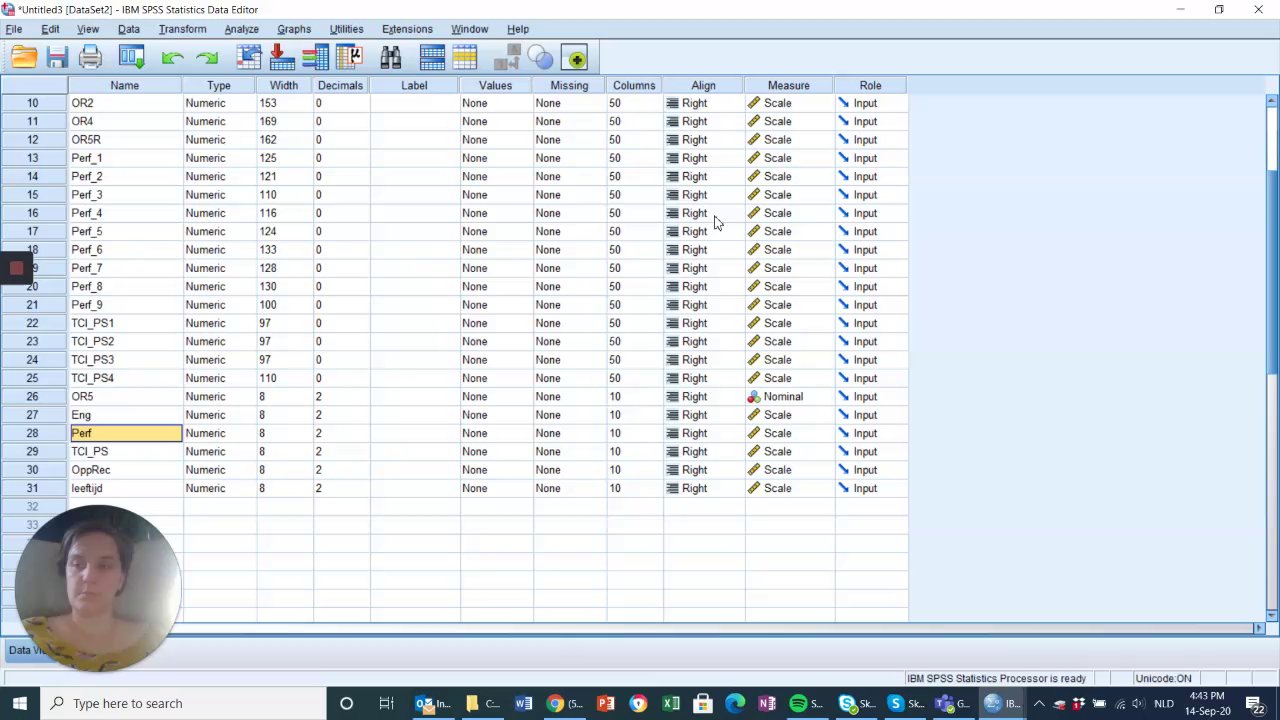Viewport: 1280px width, 720px height.
Task: Click the overlapping circles toolbar icon
Action: (x=540, y=58)
